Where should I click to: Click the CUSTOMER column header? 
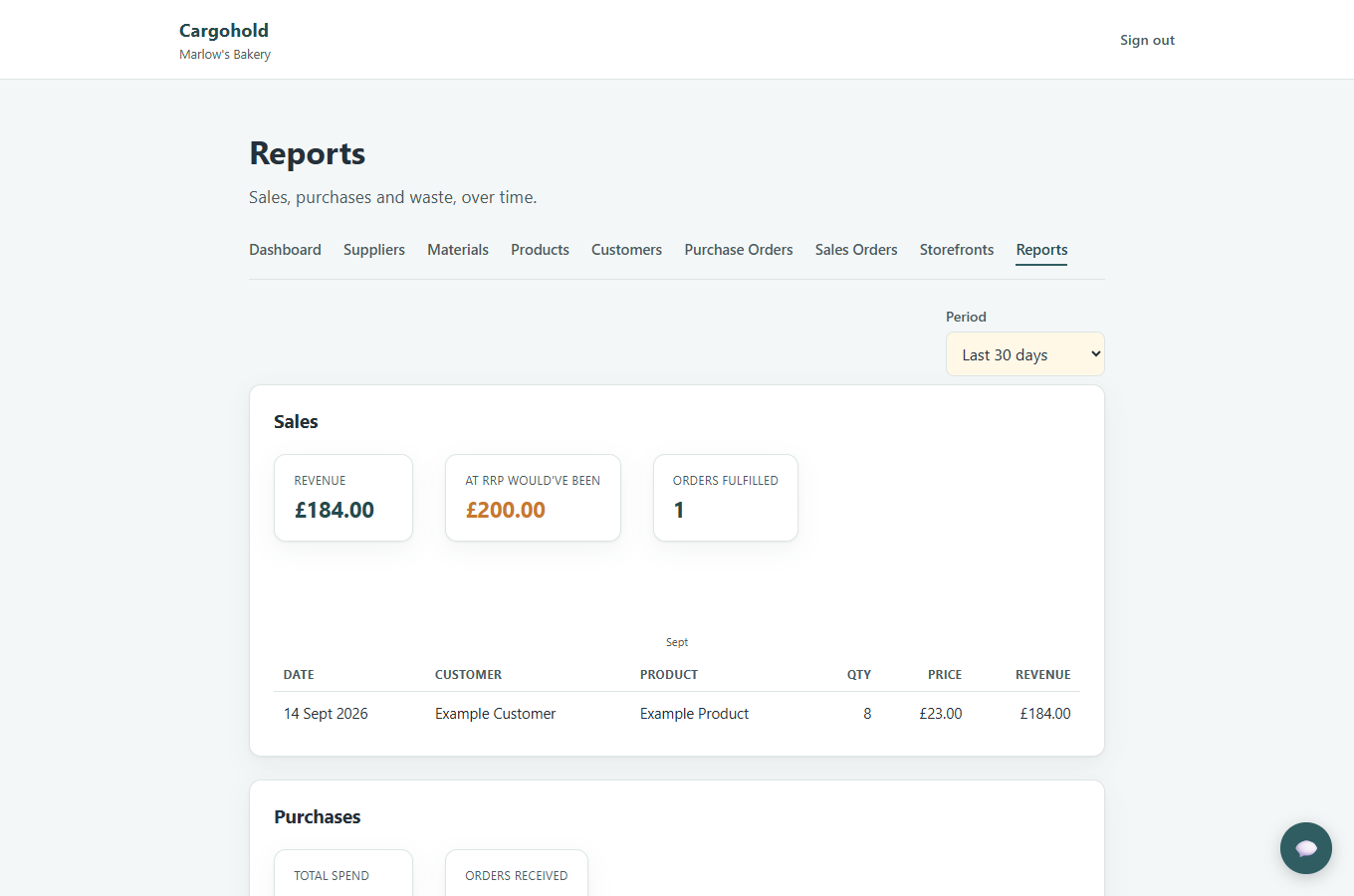468,675
